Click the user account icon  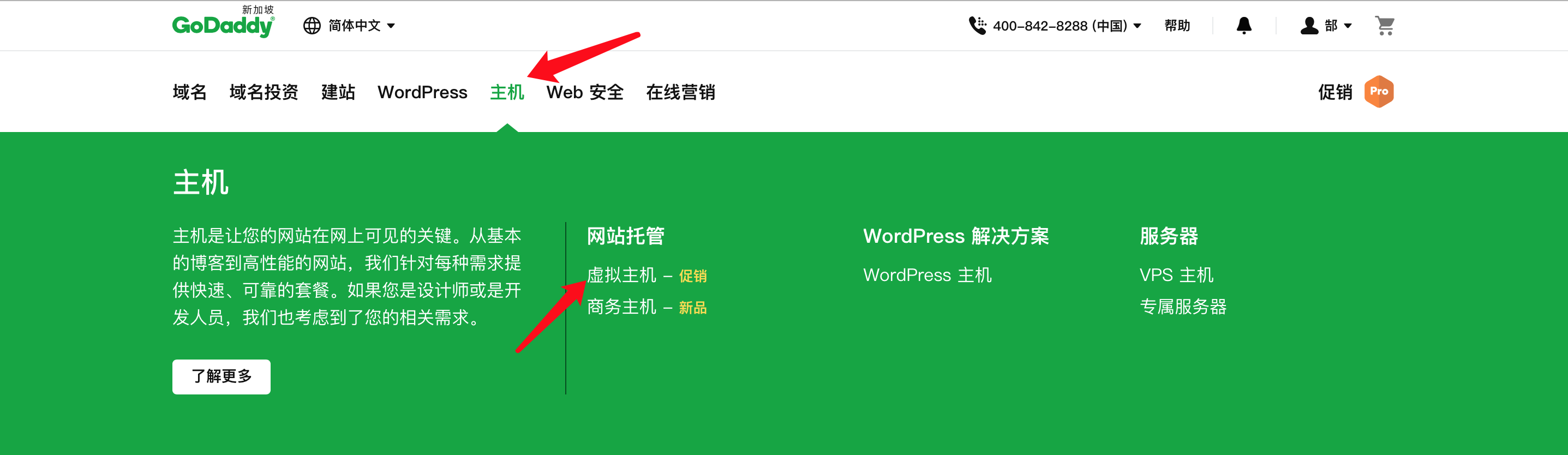click(1309, 26)
